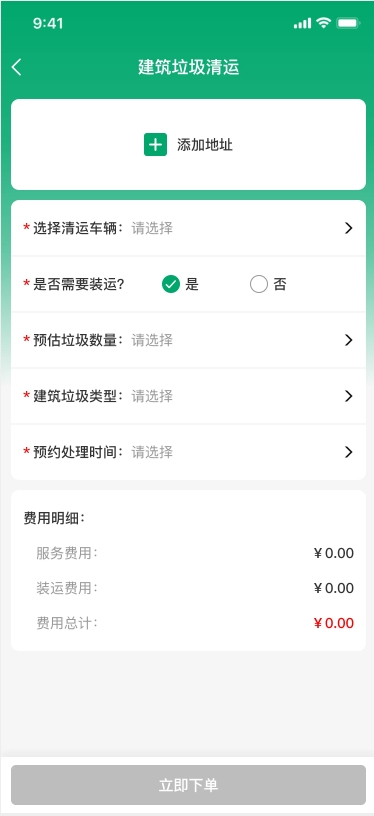
Task: Tap the 是 label for loading
Action: [x=192, y=285]
